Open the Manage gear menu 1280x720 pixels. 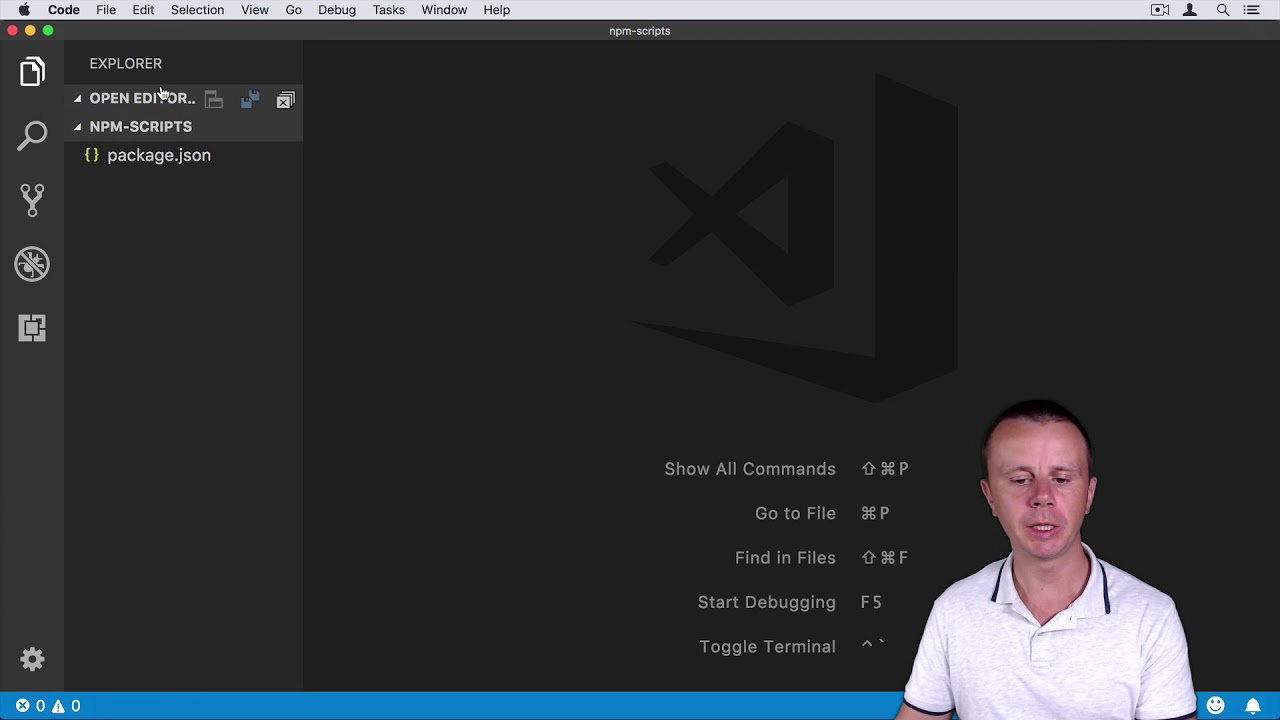click(32, 659)
